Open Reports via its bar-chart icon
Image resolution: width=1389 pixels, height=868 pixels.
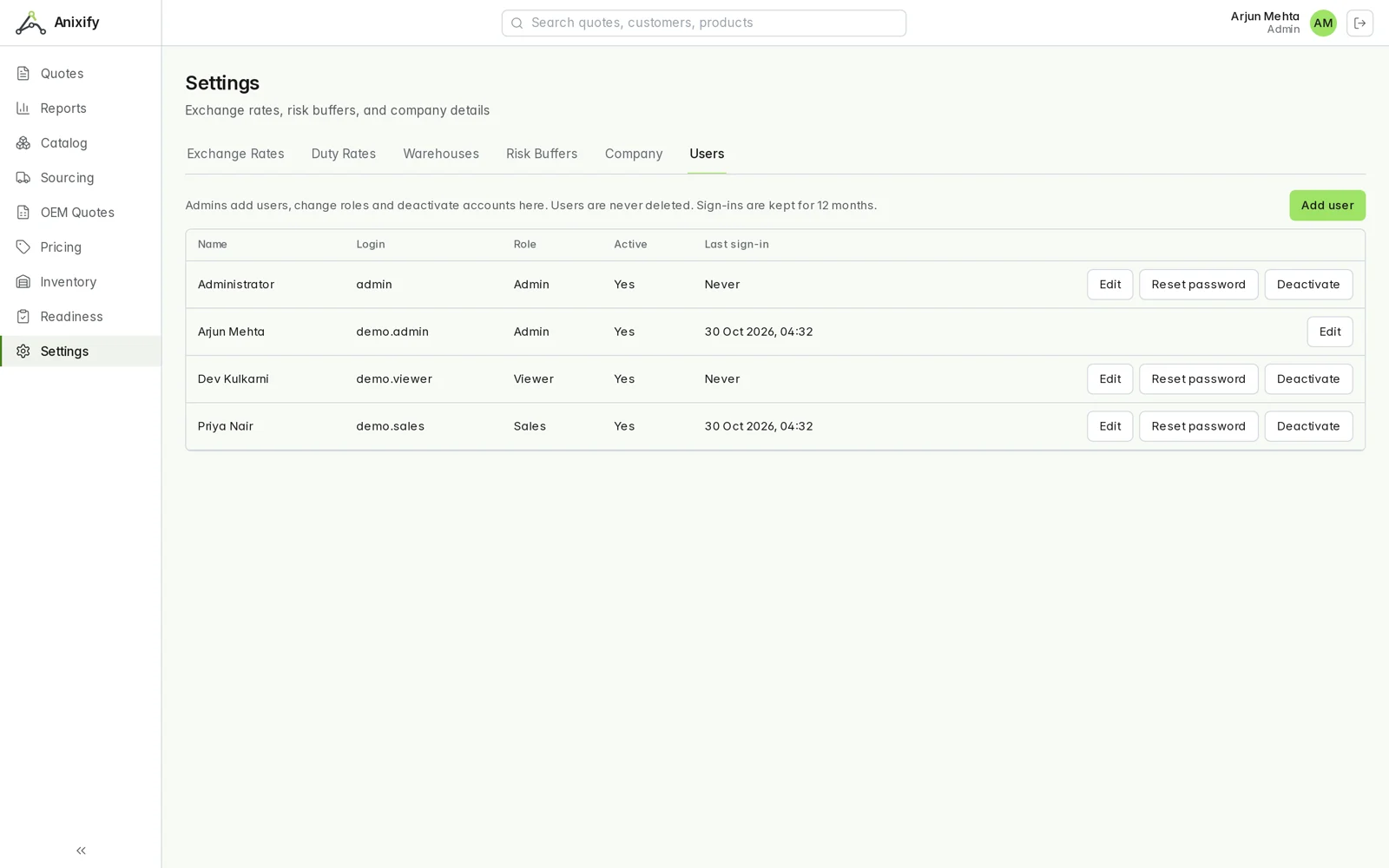(23, 108)
